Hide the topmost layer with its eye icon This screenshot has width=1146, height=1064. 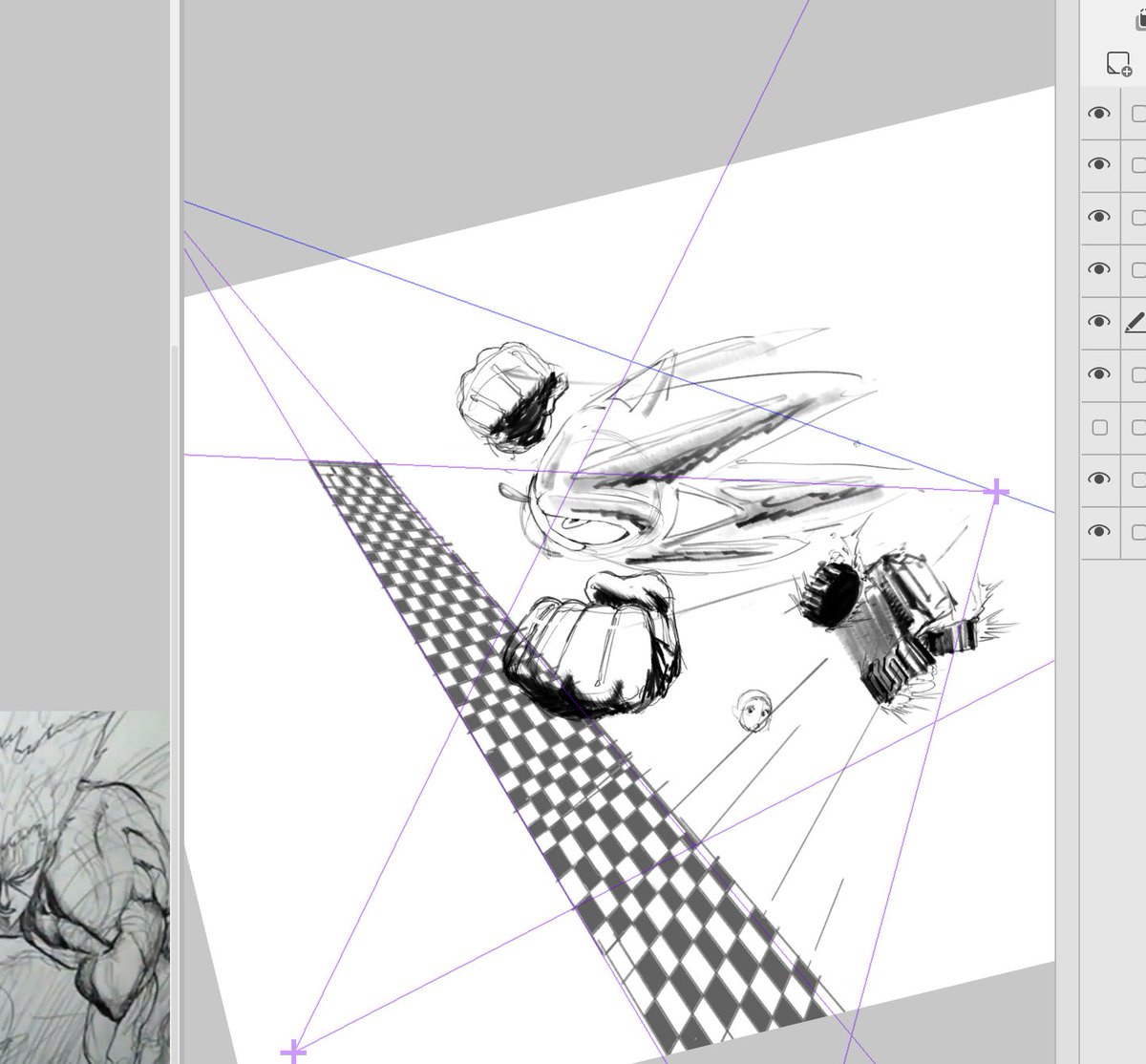coord(1099,114)
